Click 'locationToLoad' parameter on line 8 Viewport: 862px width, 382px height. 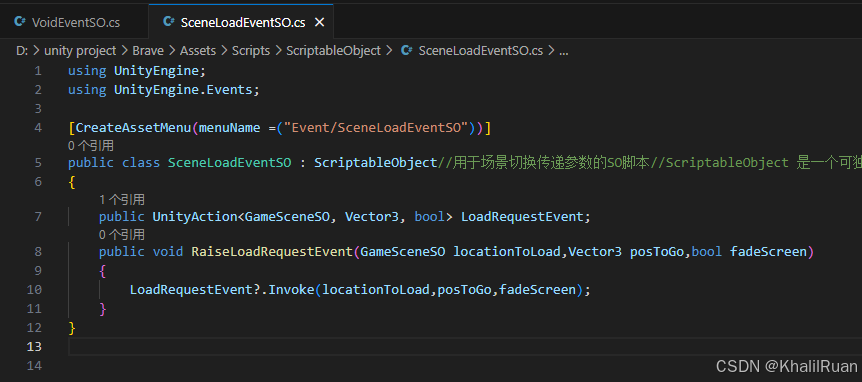click(x=506, y=252)
